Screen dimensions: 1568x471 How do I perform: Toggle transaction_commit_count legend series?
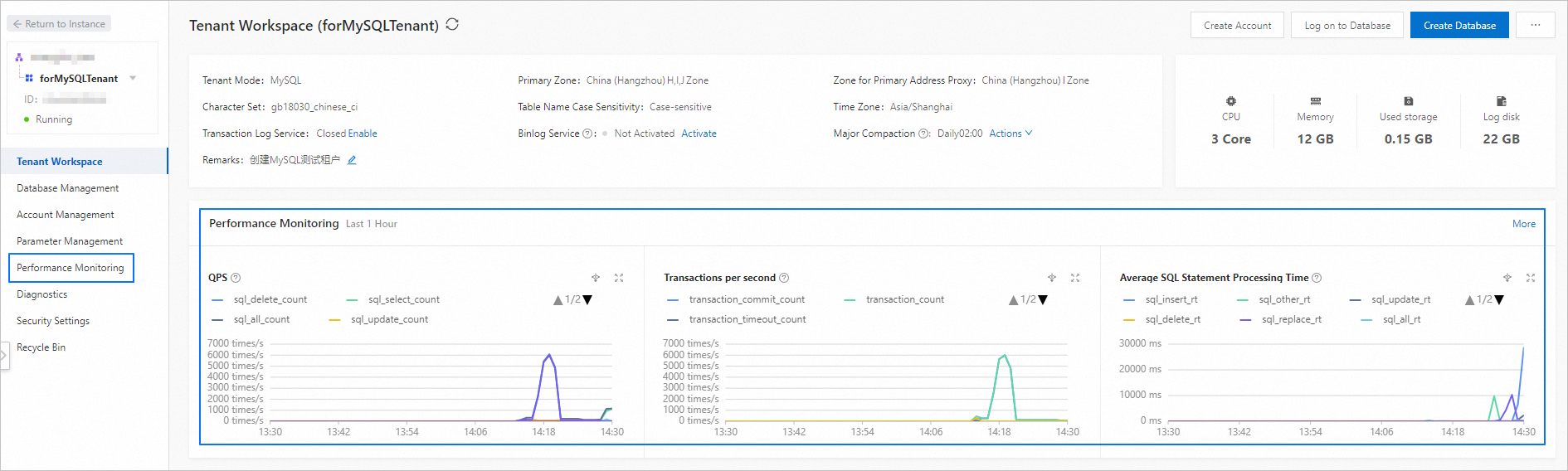(x=736, y=299)
